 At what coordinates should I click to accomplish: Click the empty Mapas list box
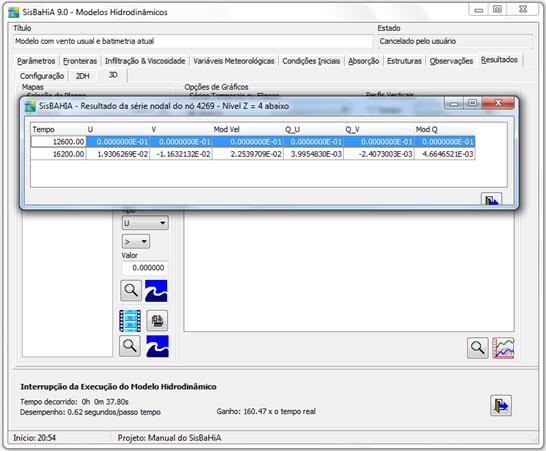coord(67,283)
